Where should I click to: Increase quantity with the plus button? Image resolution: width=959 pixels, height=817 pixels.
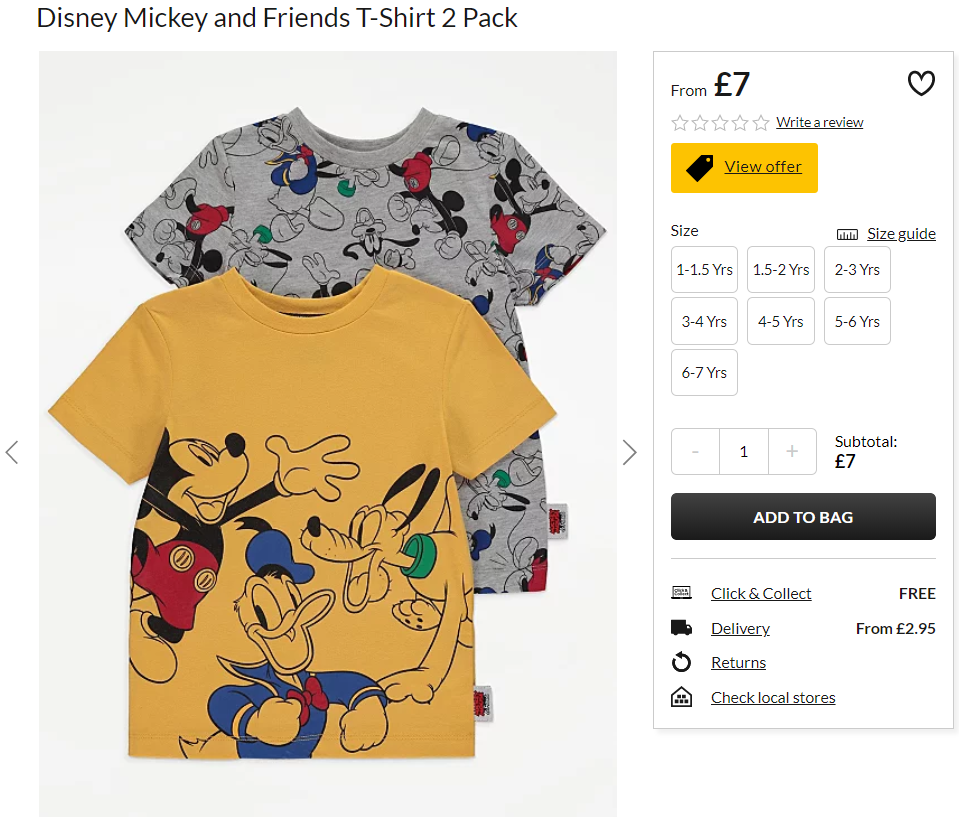point(792,451)
